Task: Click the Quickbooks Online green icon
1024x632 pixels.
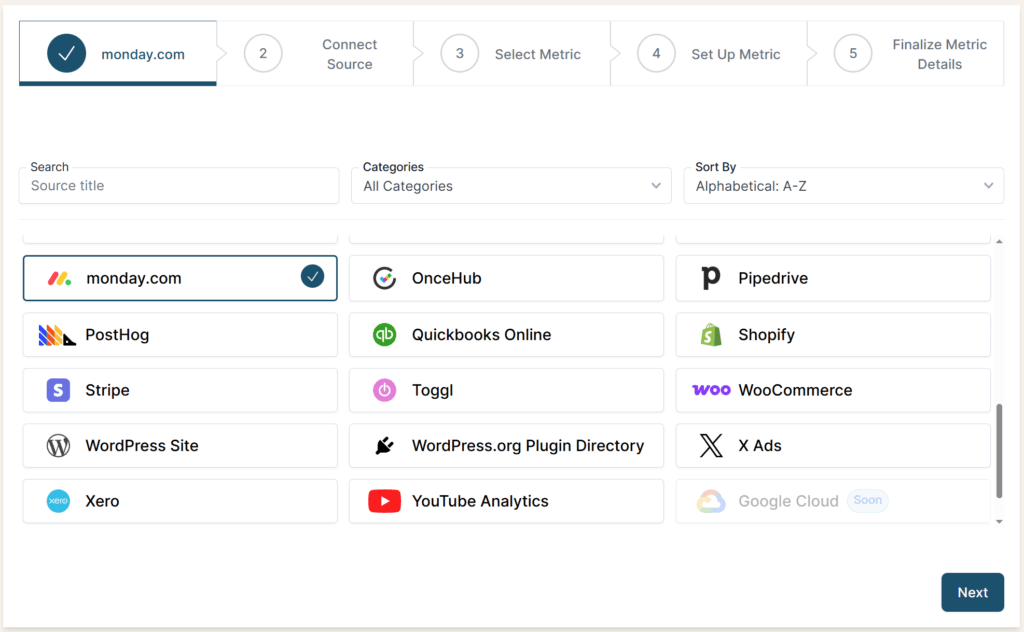Action: click(384, 335)
